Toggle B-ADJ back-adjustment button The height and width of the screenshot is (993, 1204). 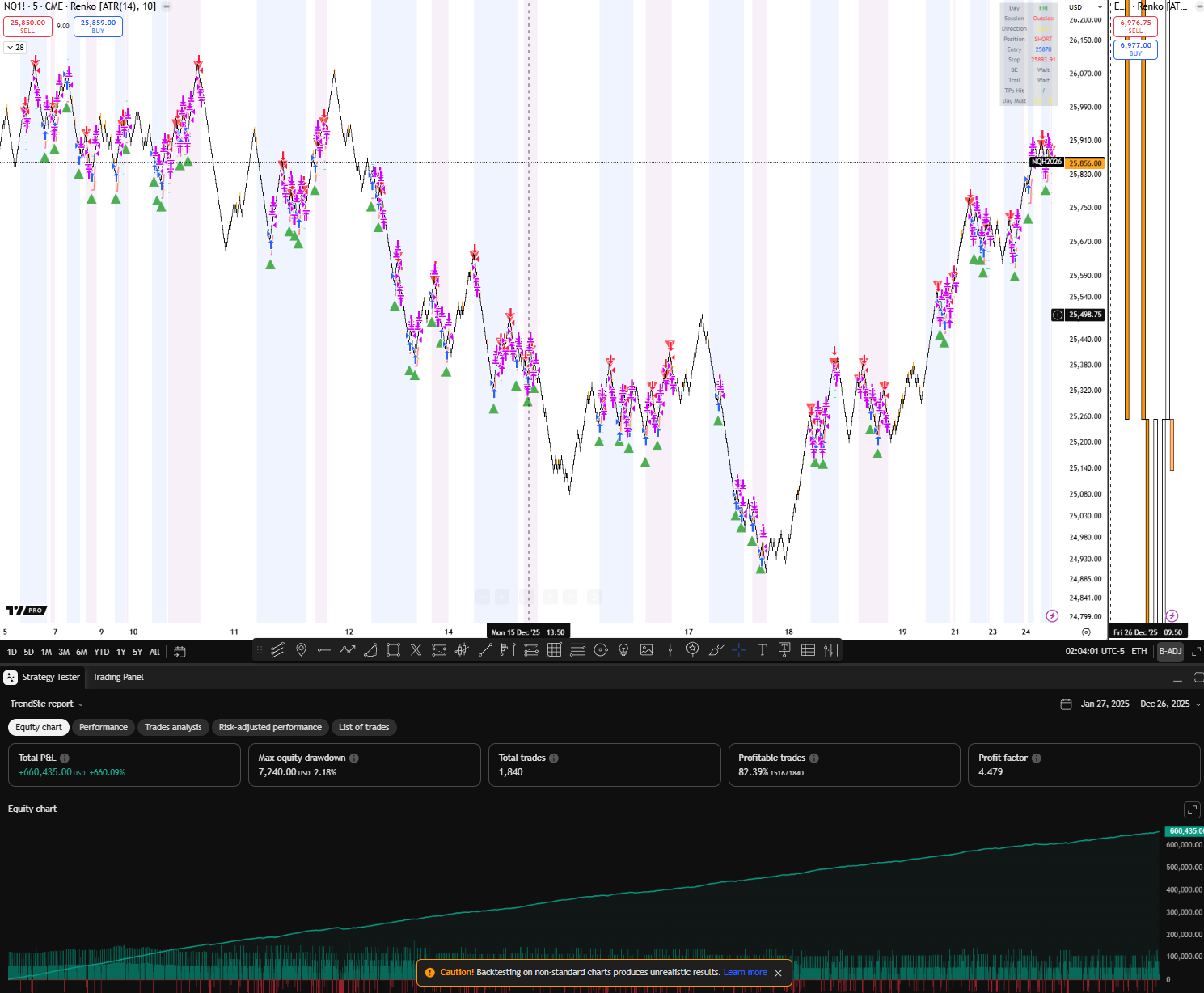[1170, 652]
